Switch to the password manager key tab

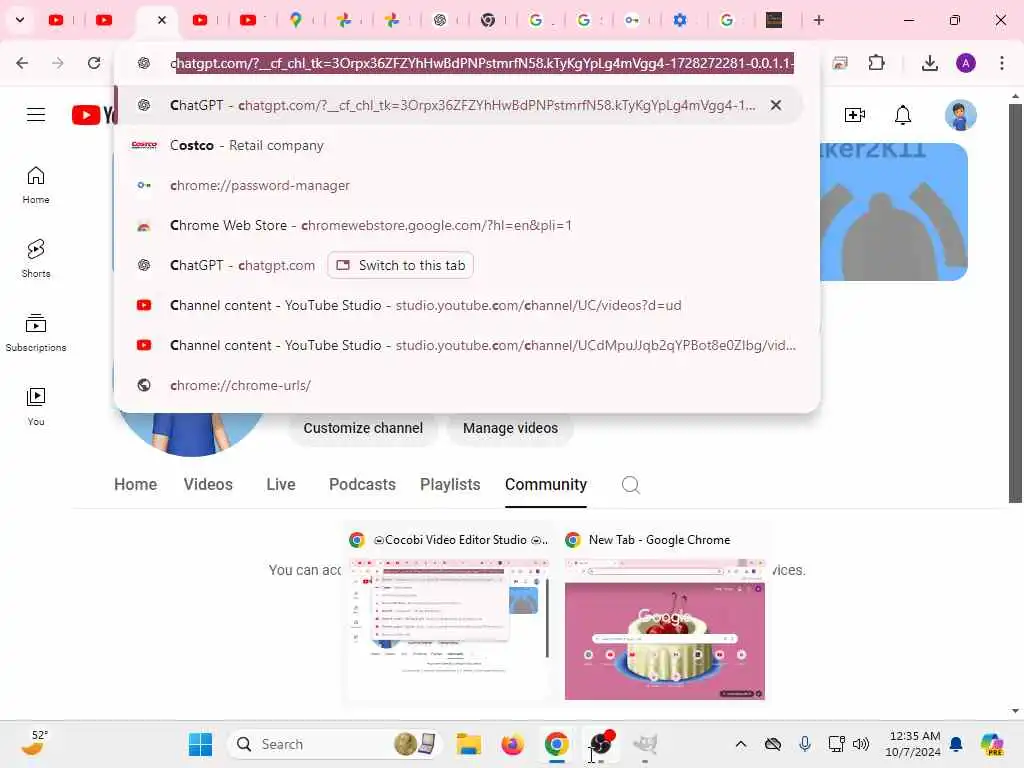pyautogui.click(x=632, y=20)
